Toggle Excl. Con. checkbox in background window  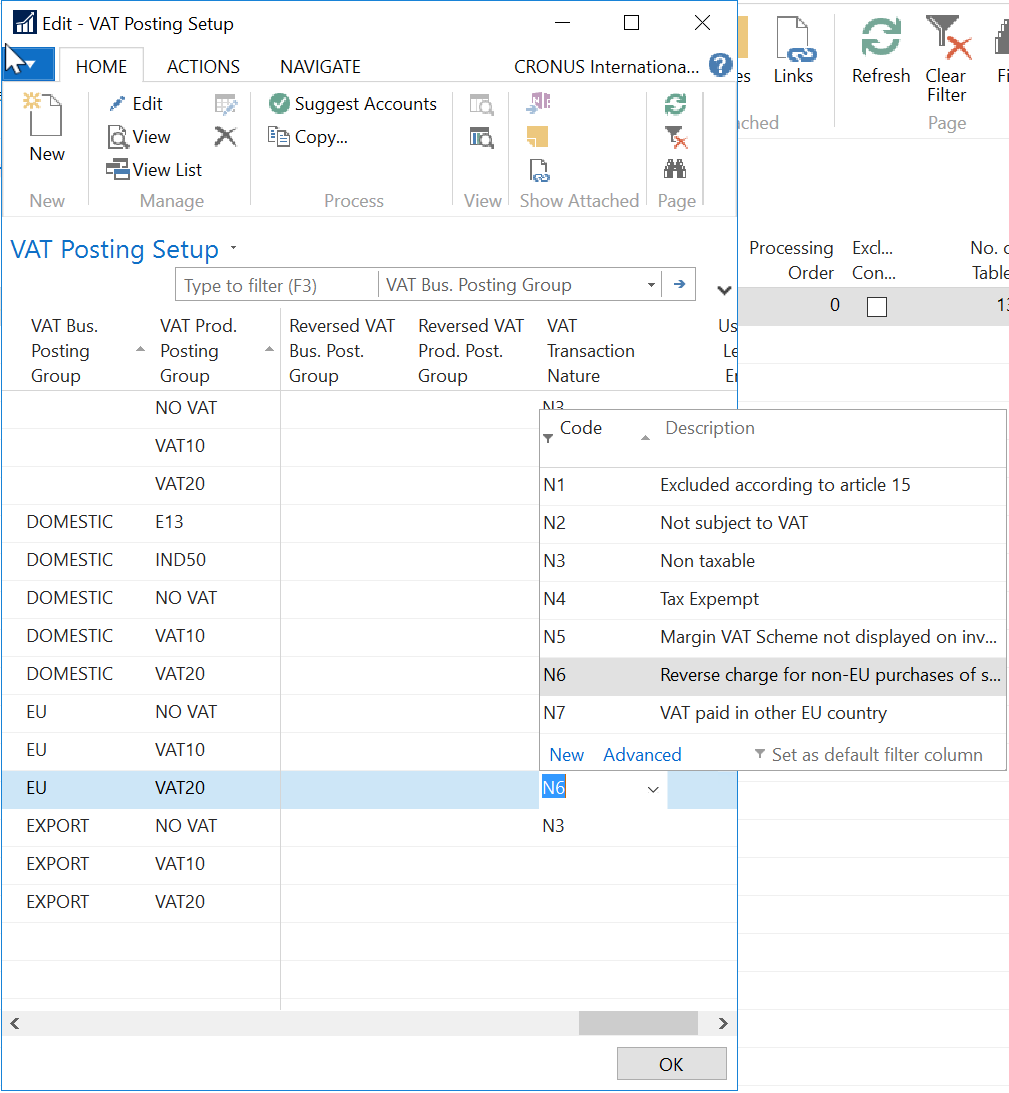(877, 307)
